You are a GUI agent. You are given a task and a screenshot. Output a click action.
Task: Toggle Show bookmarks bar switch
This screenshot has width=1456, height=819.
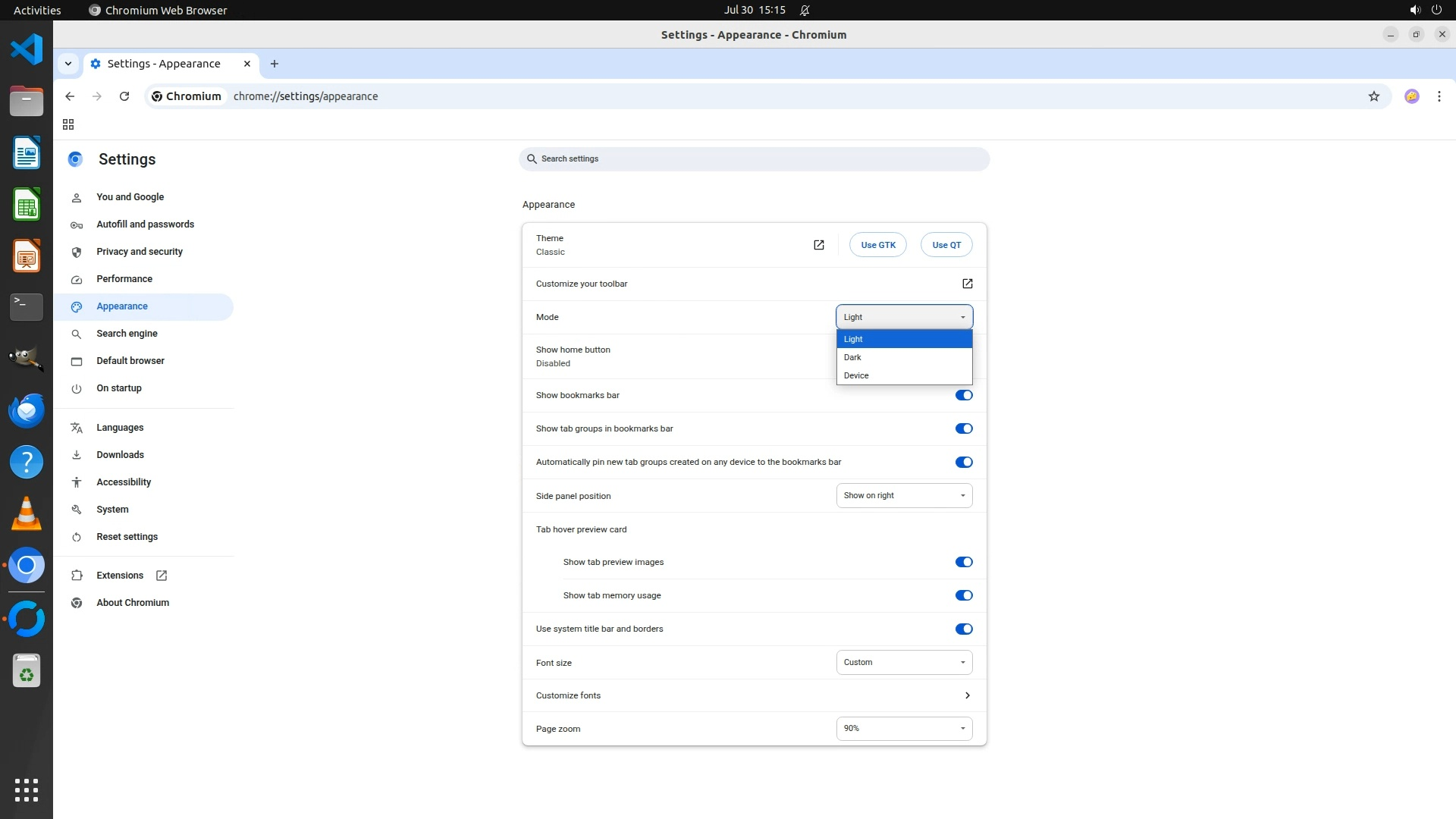coord(963,395)
